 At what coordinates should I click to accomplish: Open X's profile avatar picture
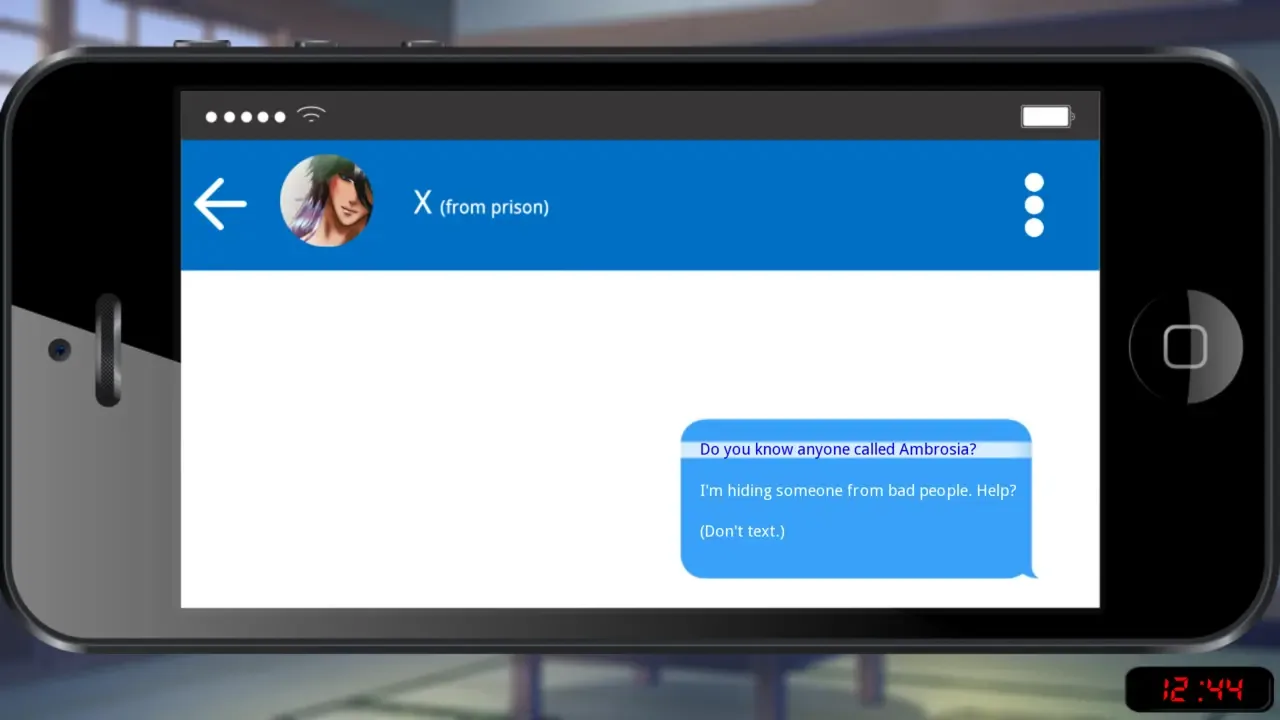click(326, 201)
